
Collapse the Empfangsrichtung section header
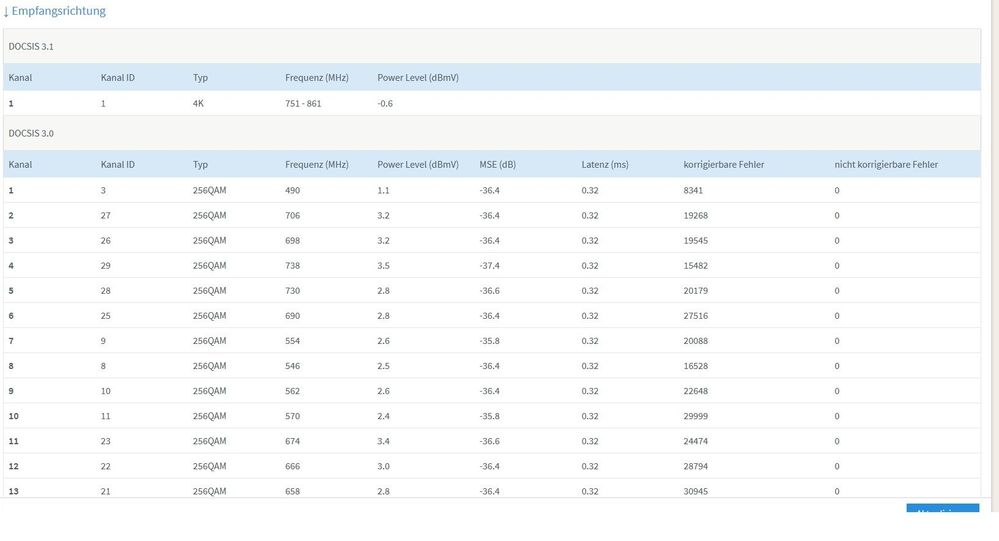55,11
